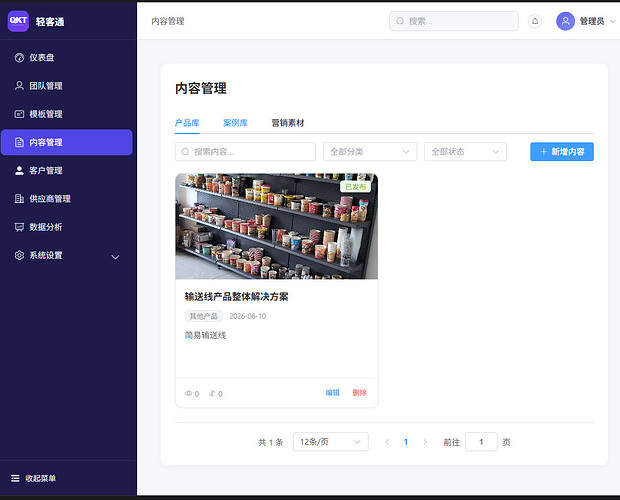Focus the top 搜索 search field
Image resolution: width=620 pixels, height=500 pixels.
coord(454,21)
